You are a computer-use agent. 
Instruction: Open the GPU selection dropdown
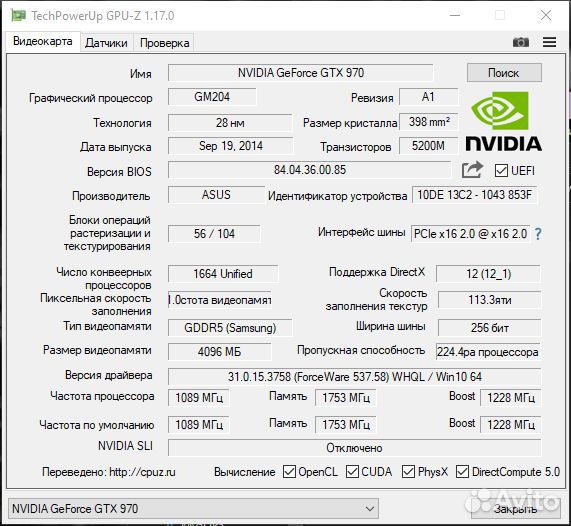click(x=193, y=509)
